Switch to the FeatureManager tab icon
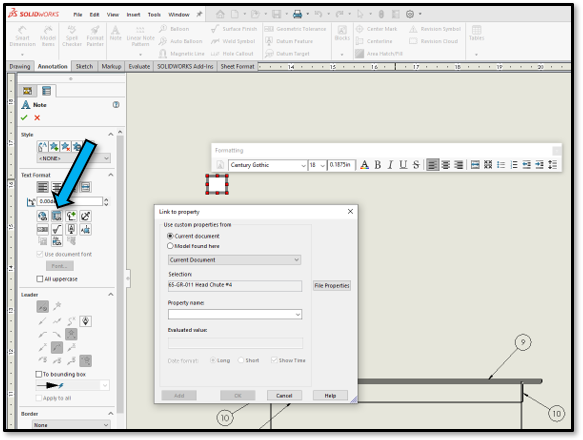The width and height of the screenshot is (583, 440). click(27, 91)
